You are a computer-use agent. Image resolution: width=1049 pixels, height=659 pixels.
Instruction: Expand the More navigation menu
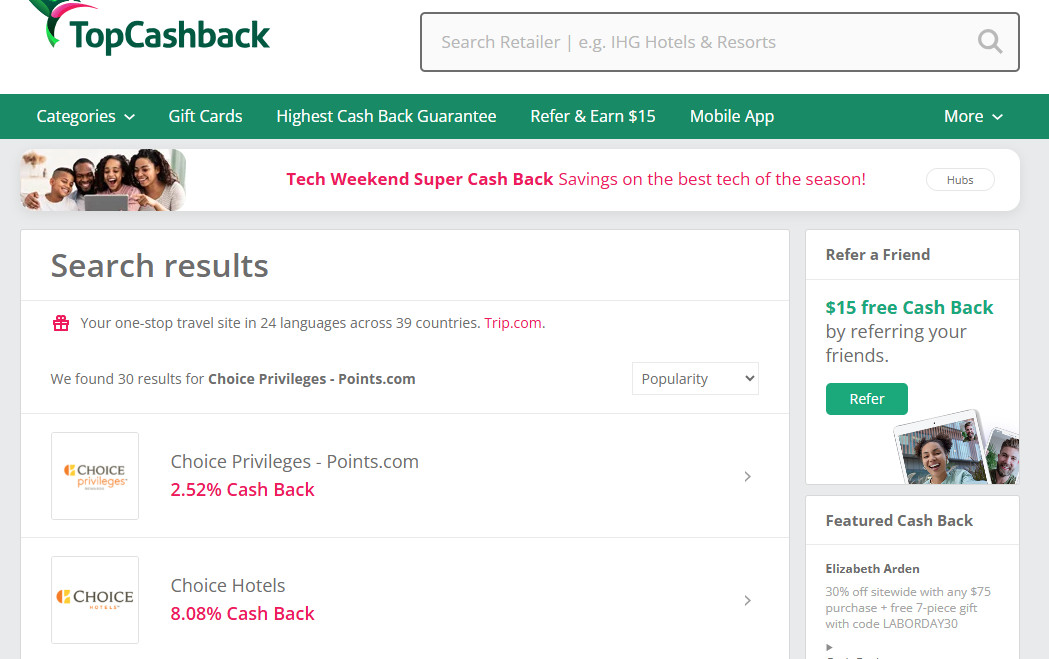[x=972, y=116]
